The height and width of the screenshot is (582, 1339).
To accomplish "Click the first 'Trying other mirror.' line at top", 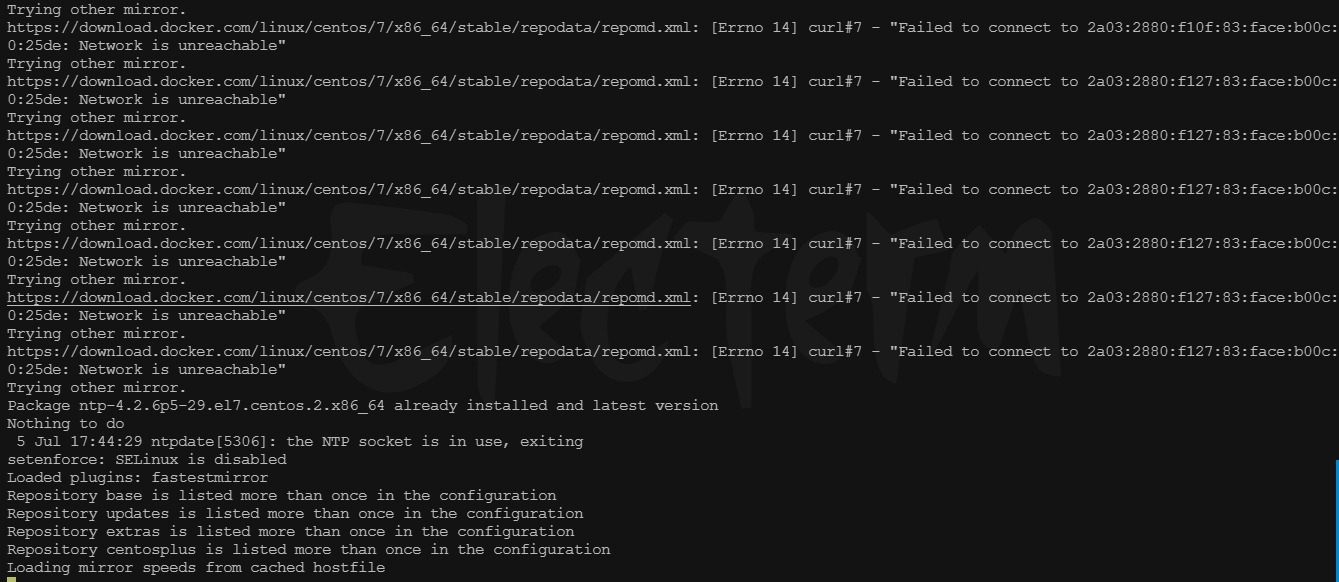I will pyautogui.click(x=97, y=9).
